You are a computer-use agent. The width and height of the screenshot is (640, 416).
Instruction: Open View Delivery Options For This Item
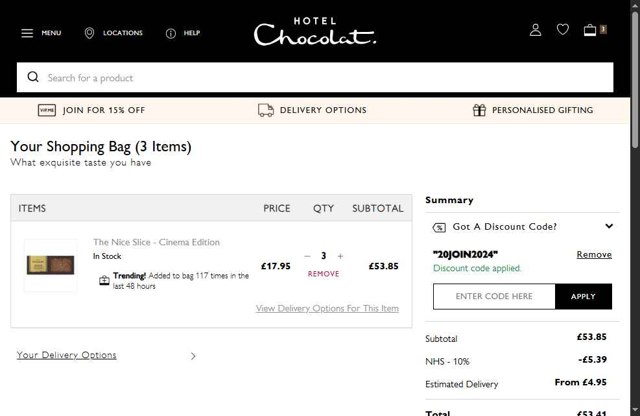(x=327, y=308)
